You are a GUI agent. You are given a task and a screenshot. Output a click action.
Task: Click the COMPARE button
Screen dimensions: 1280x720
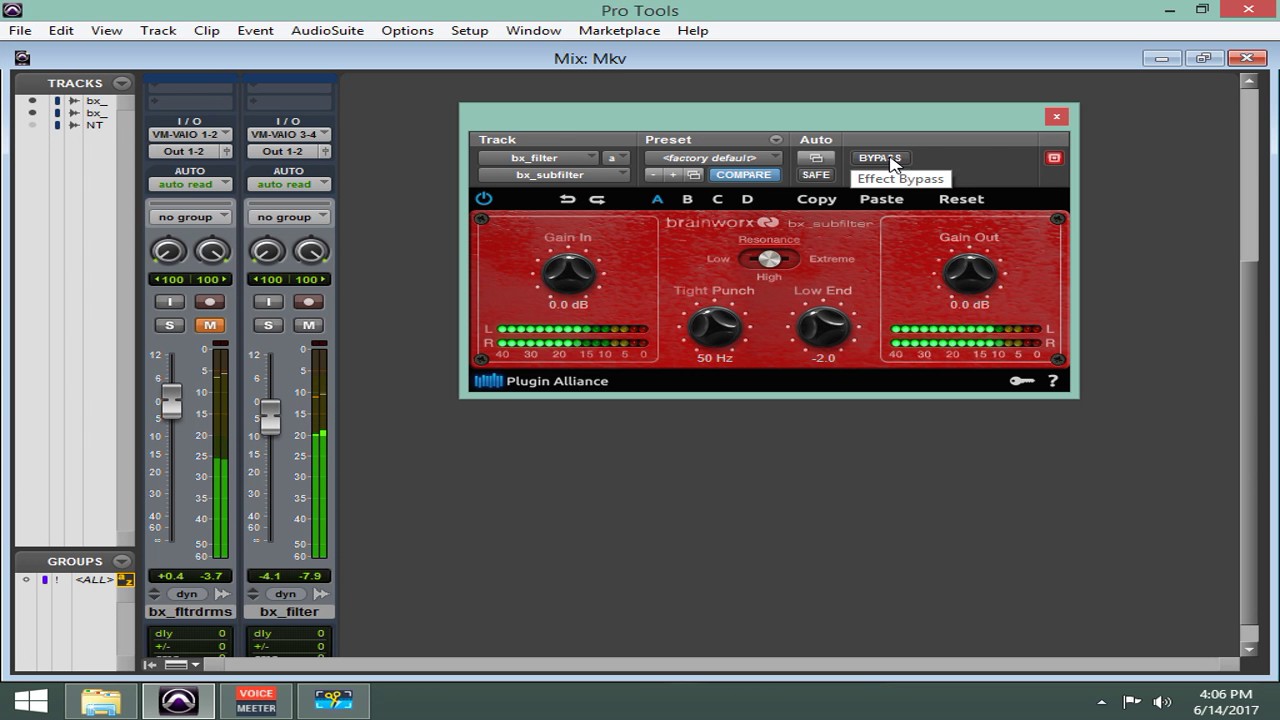click(x=743, y=175)
